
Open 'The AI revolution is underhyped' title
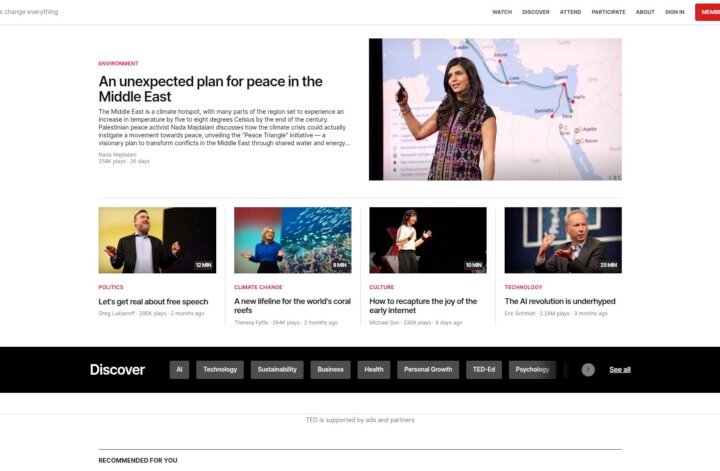coord(560,301)
